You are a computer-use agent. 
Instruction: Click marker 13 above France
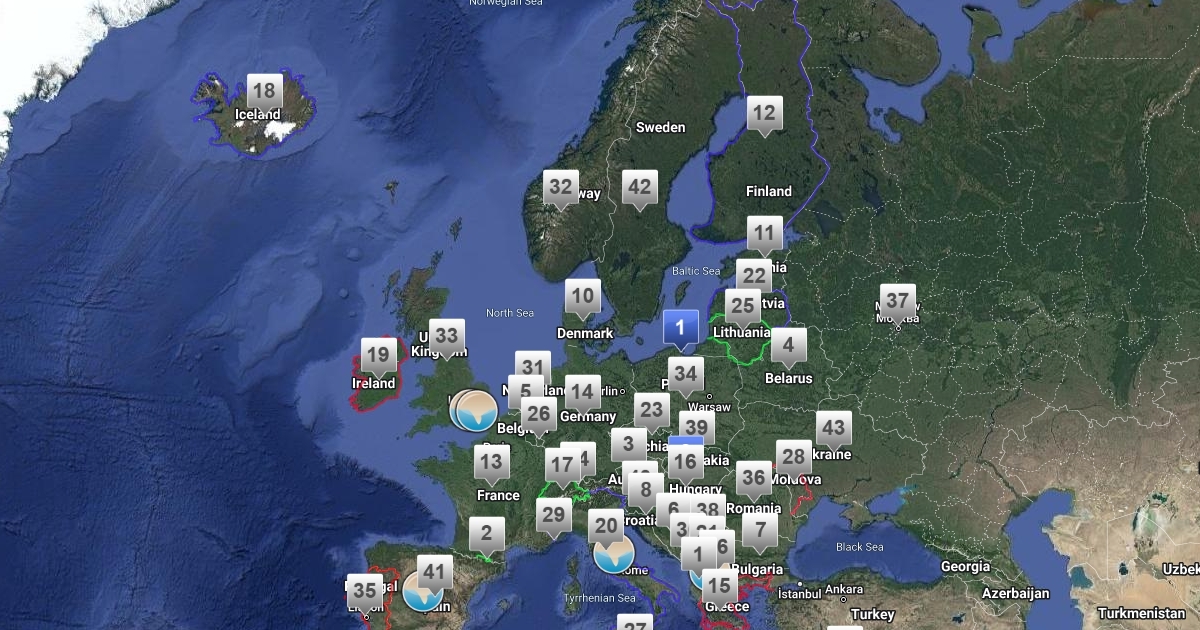491,462
